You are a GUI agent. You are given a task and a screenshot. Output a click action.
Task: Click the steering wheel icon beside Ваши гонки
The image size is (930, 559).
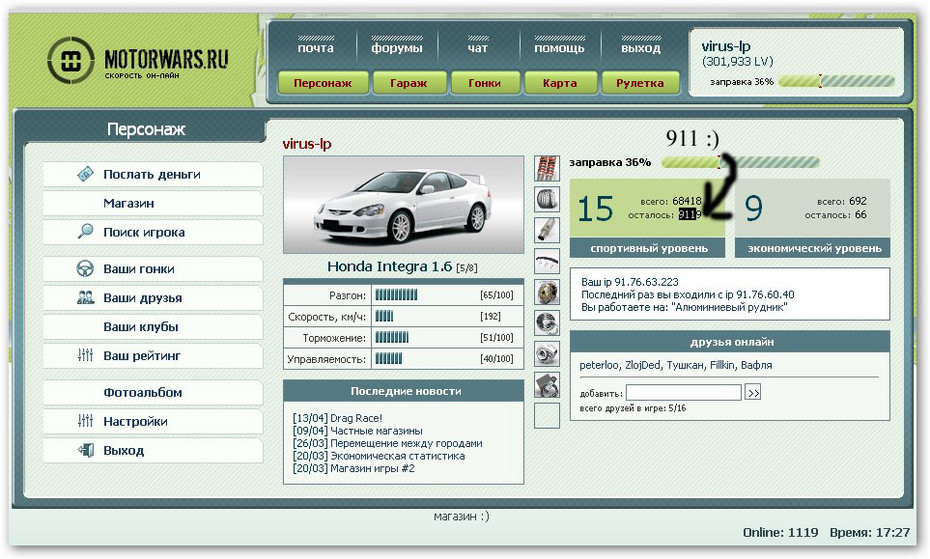pyautogui.click(x=85, y=268)
